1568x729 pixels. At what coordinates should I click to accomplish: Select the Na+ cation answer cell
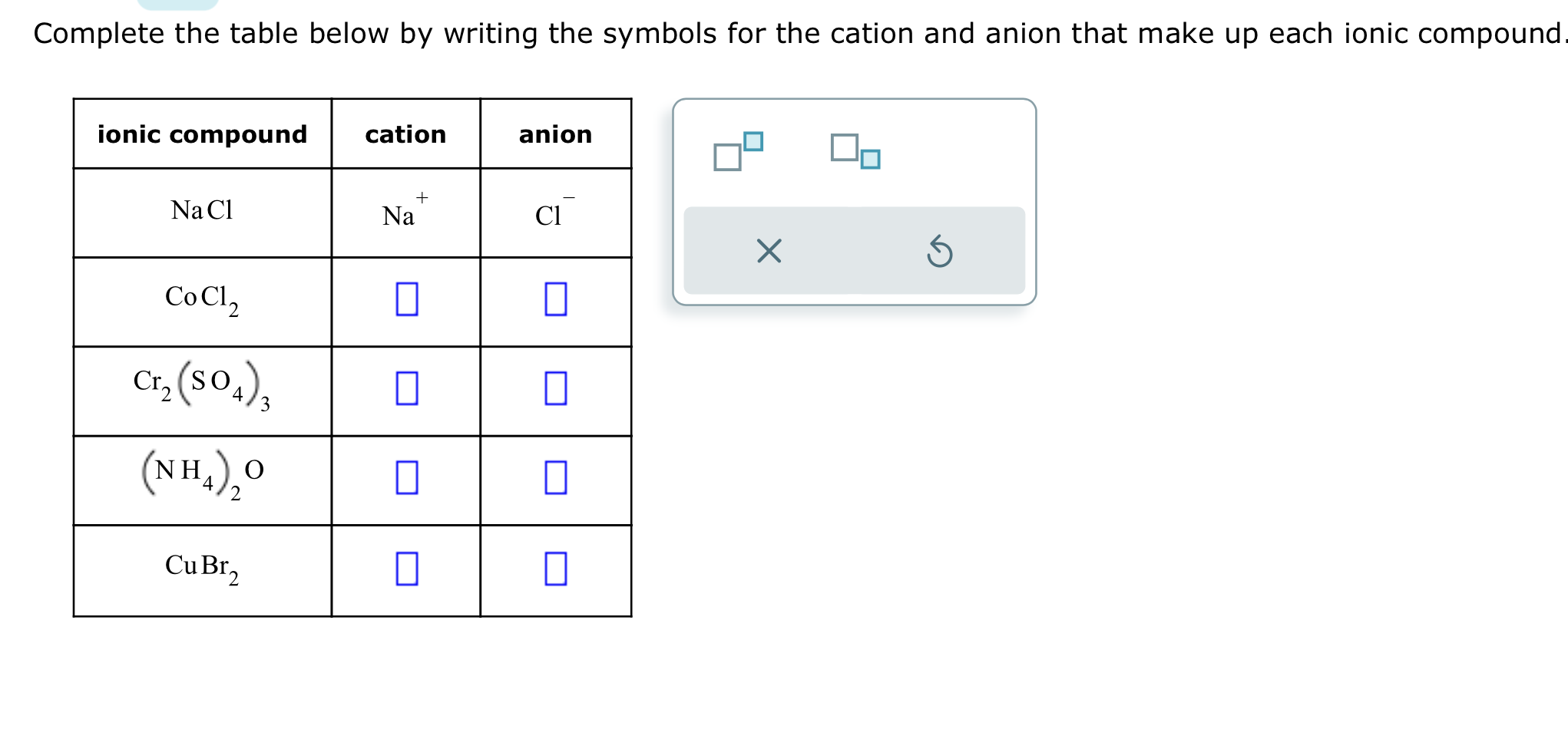(x=402, y=211)
